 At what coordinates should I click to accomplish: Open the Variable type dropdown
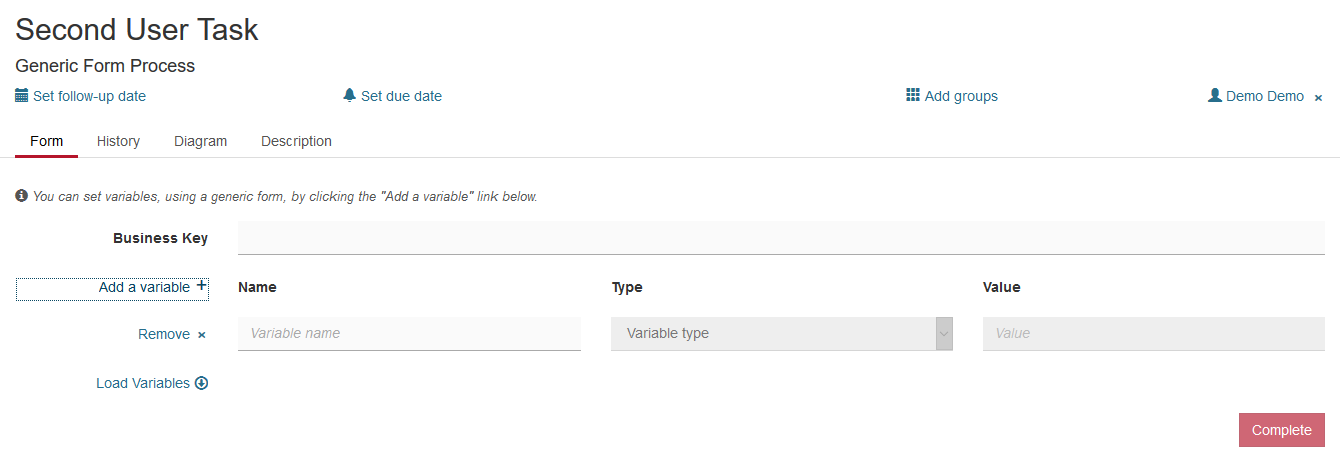781,334
